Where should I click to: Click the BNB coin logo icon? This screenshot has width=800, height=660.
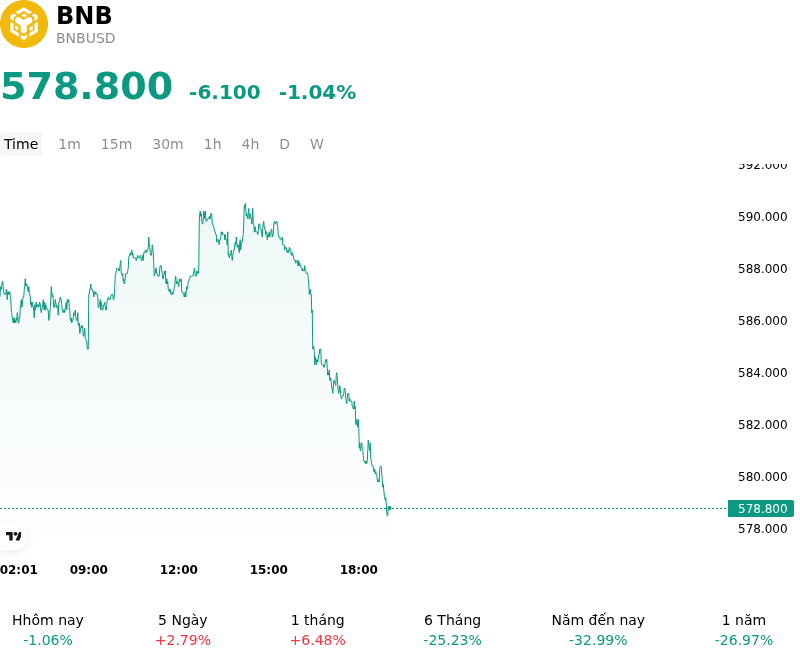[x=23, y=24]
